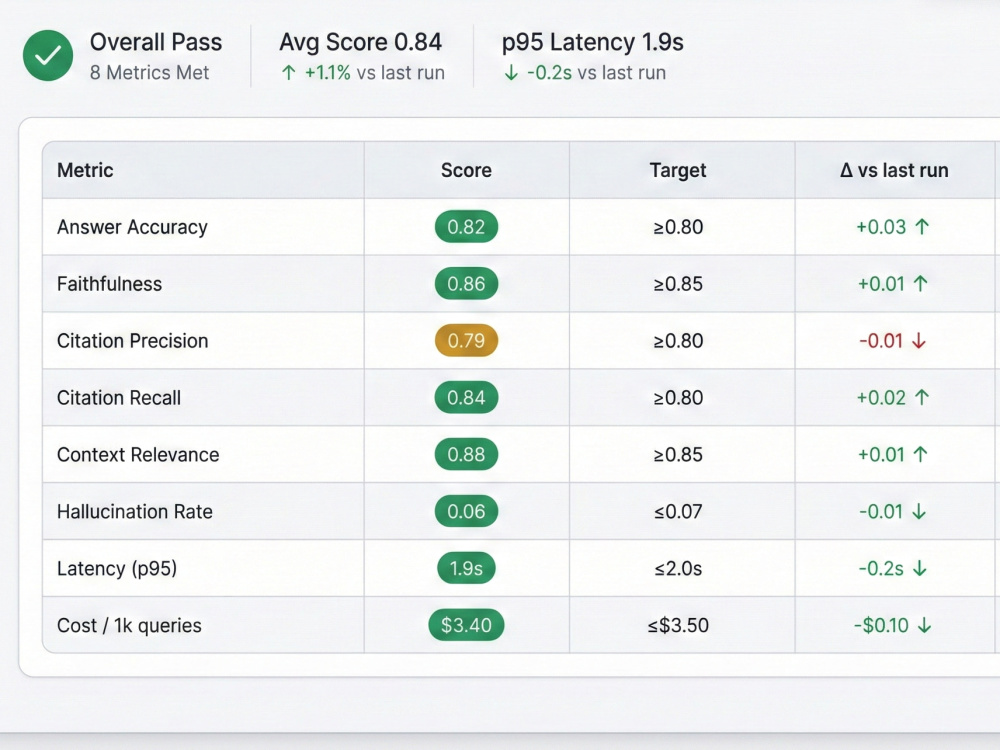Click the red down arrow for Citation Precision

click(919, 341)
